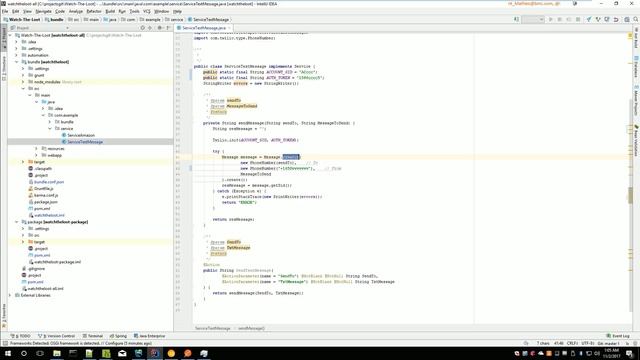Click Collapse All icon in Project panel
Viewport: 640px width, 360px height.
[x=150, y=28]
